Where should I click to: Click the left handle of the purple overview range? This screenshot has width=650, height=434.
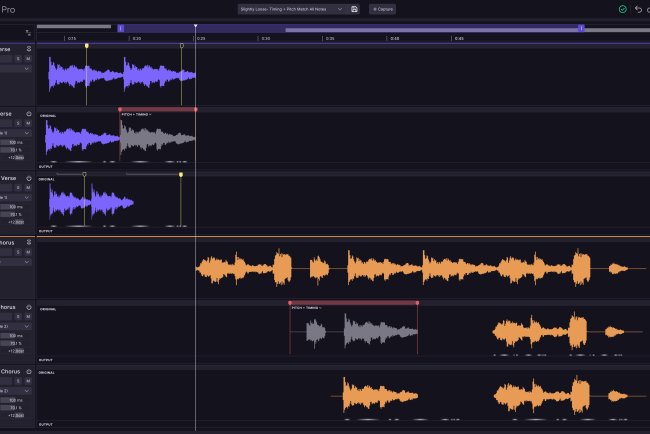coord(121,28)
